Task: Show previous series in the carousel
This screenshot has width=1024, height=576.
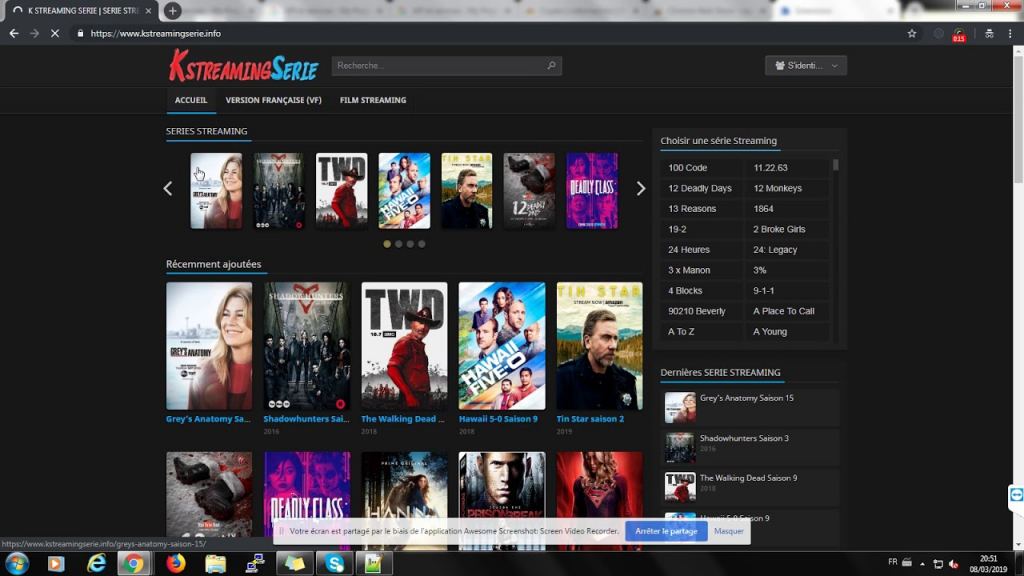Action: coord(168,189)
